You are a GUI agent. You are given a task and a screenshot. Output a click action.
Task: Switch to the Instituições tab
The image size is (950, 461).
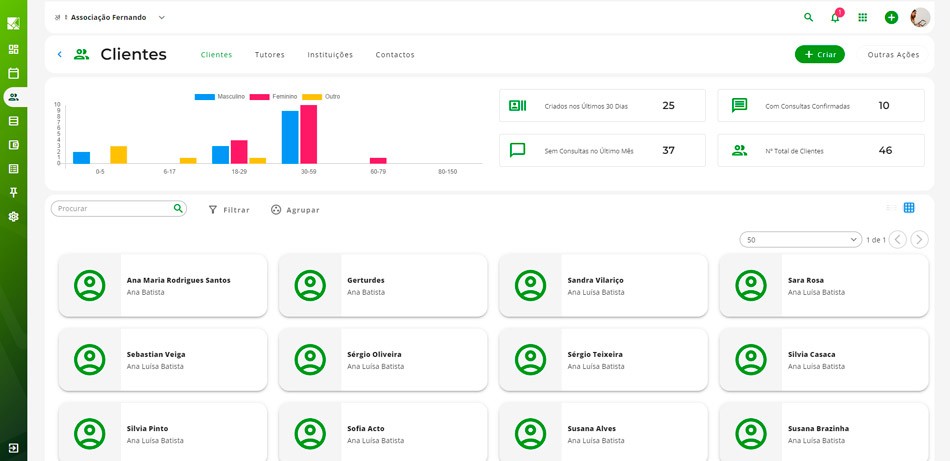click(x=330, y=55)
